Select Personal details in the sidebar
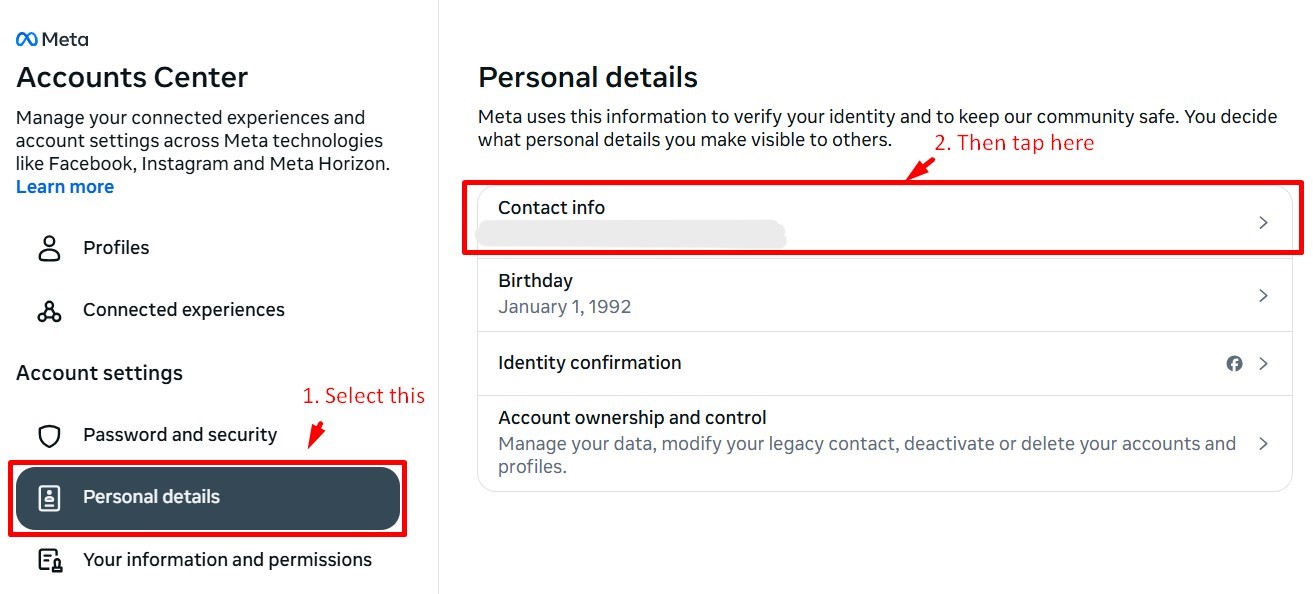1313x594 pixels. pos(152,496)
